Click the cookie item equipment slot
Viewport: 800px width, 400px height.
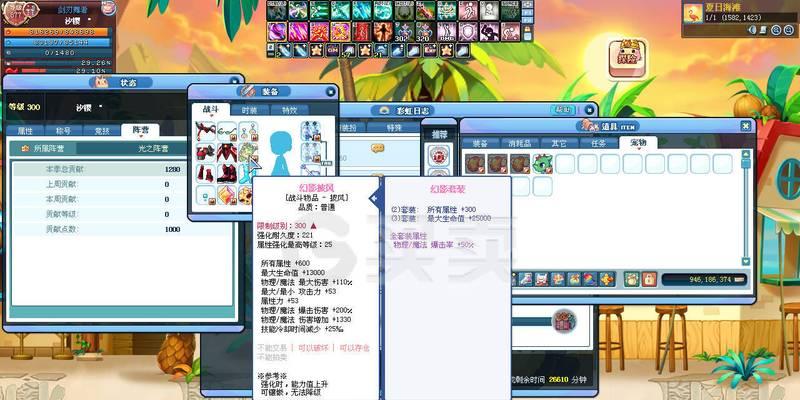coord(246,195)
